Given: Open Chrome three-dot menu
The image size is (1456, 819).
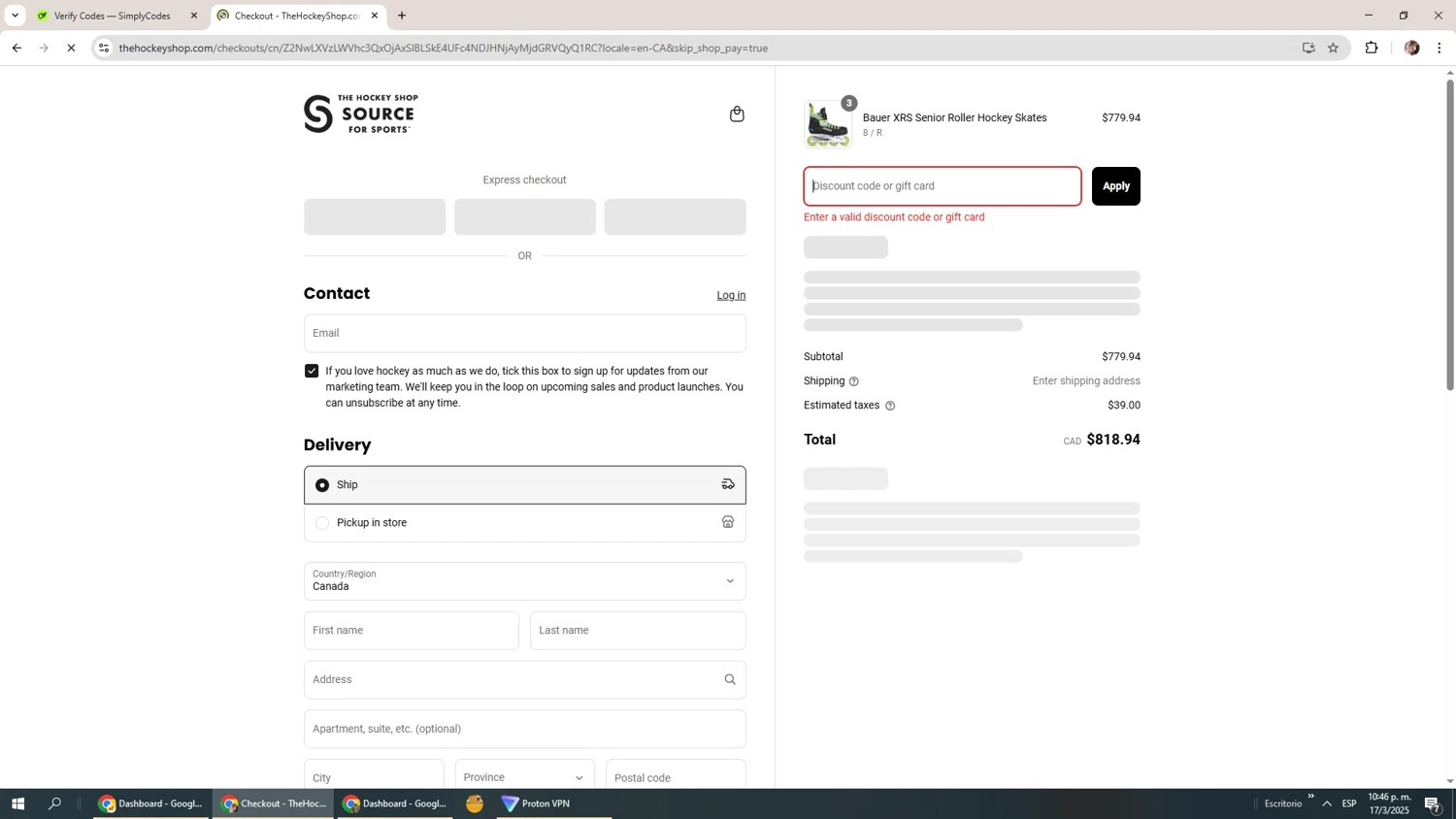Looking at the screenshot, I should pyautogui.click(x=1439, y=48).
